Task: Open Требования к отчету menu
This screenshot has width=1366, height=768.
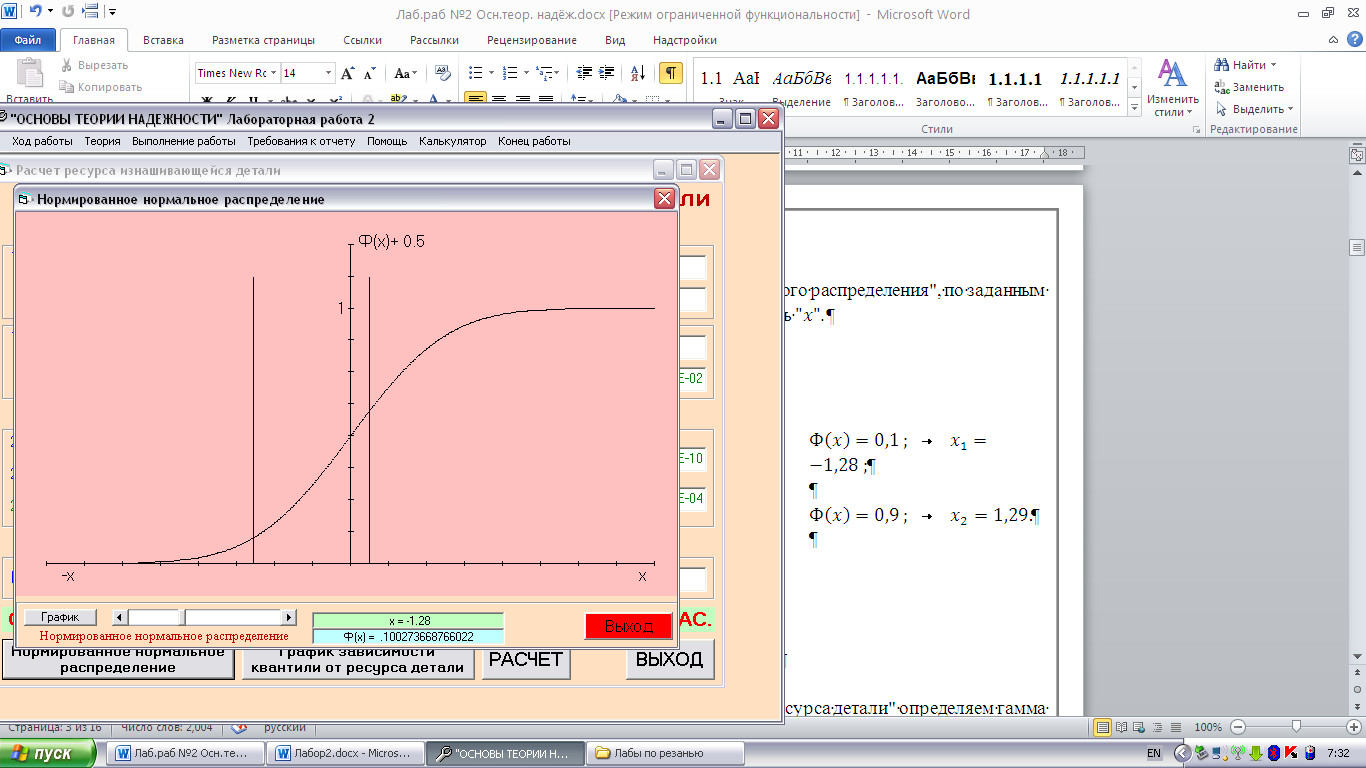Action: [x=301, y=142]
